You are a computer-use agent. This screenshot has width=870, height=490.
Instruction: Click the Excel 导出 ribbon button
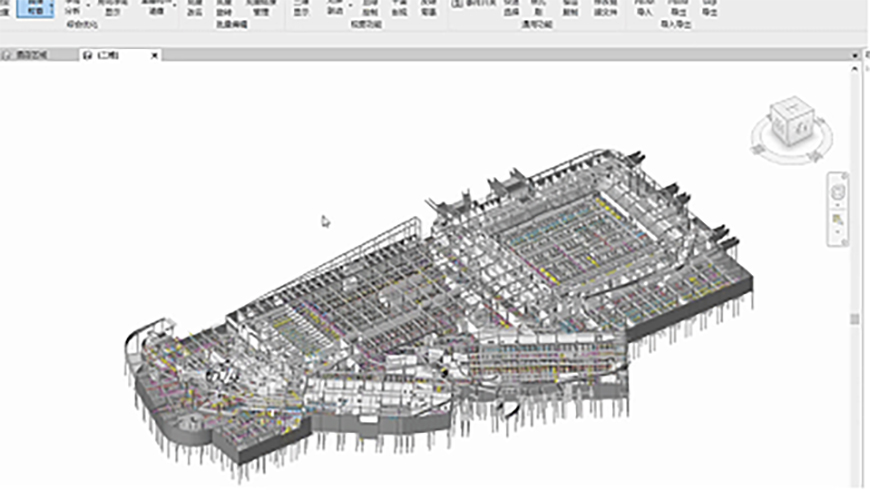677,9
